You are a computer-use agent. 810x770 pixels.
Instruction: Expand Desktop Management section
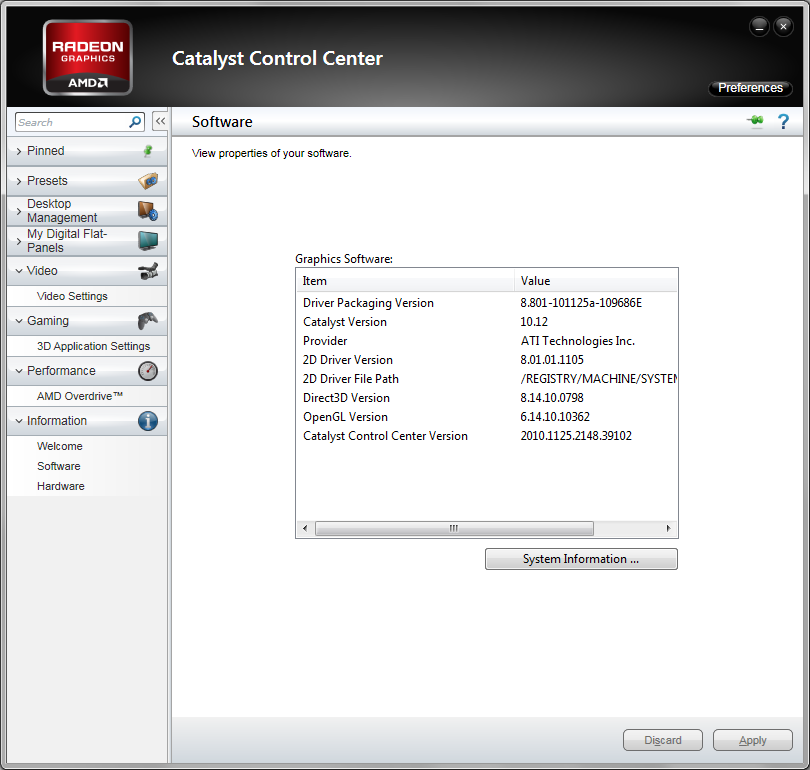19,211
